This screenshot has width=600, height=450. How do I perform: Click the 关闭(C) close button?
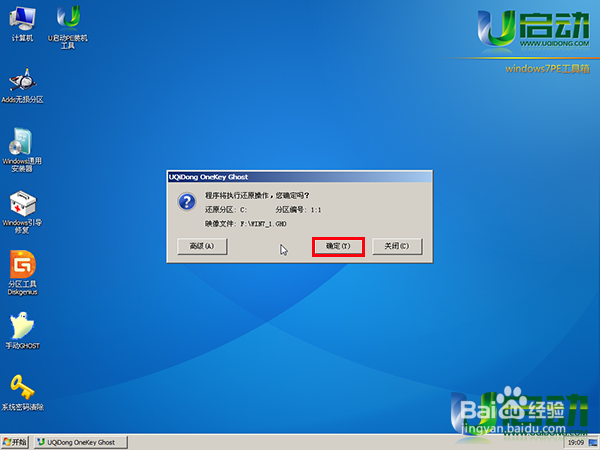[x=397, y=246]
